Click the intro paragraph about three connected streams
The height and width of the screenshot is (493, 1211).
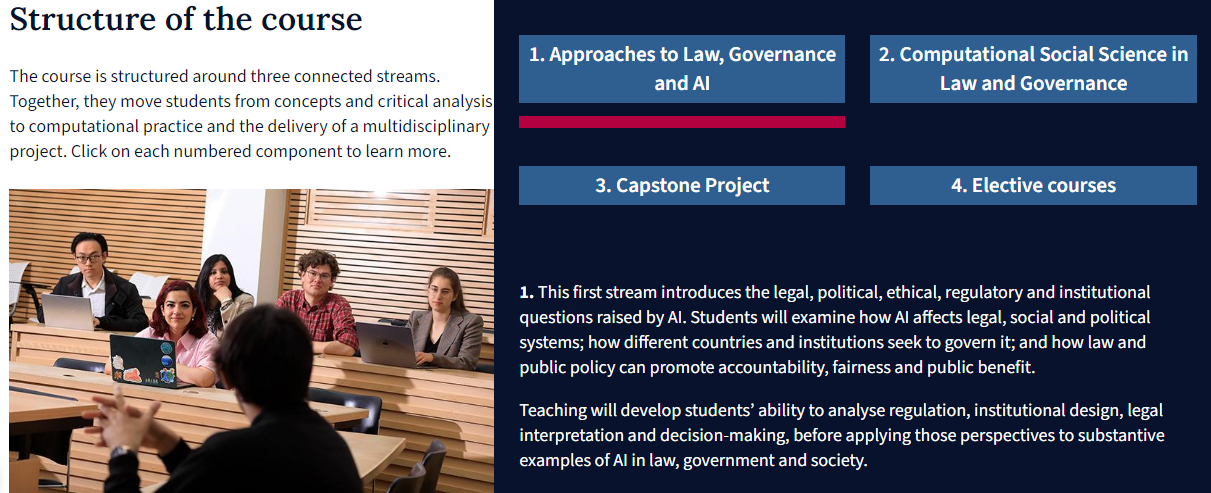pos(251,114)
